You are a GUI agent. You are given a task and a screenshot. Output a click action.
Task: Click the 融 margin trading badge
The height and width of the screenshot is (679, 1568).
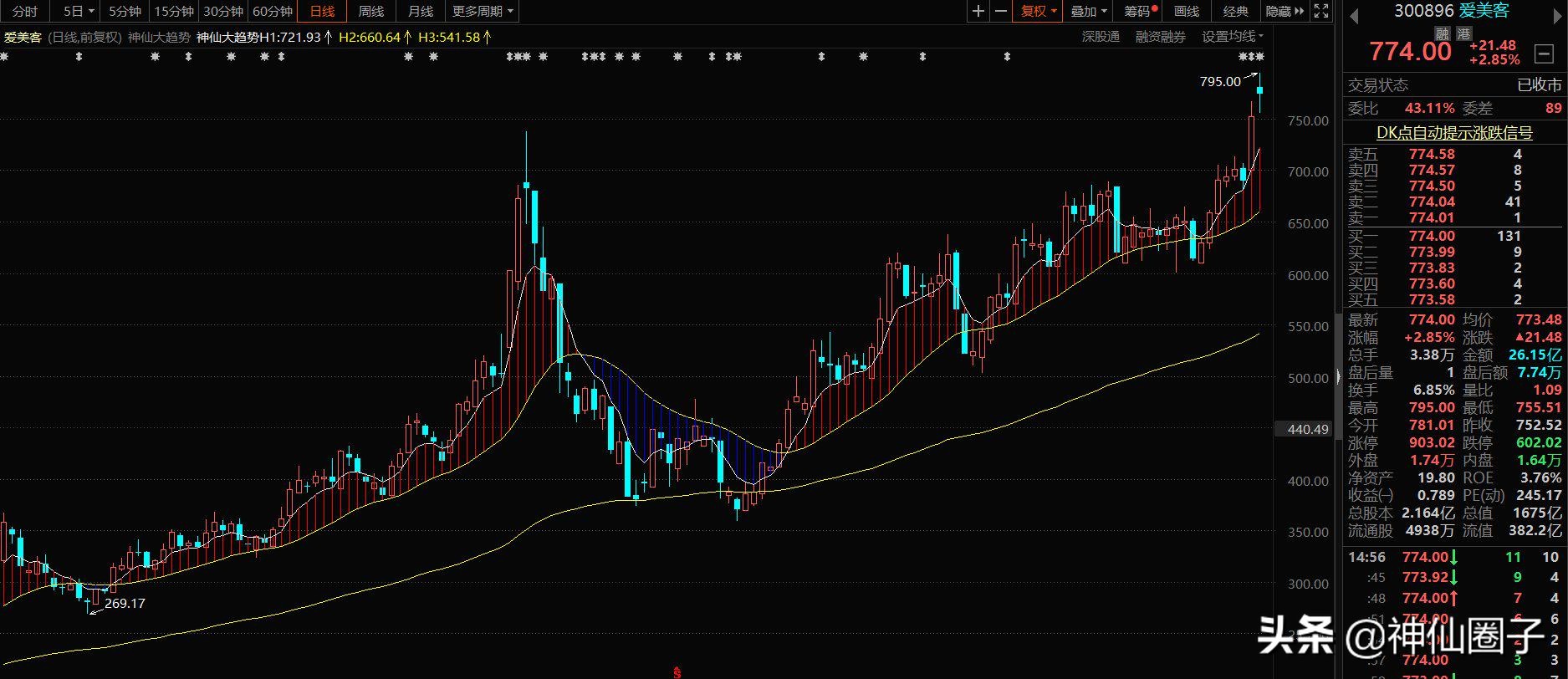1442,33
